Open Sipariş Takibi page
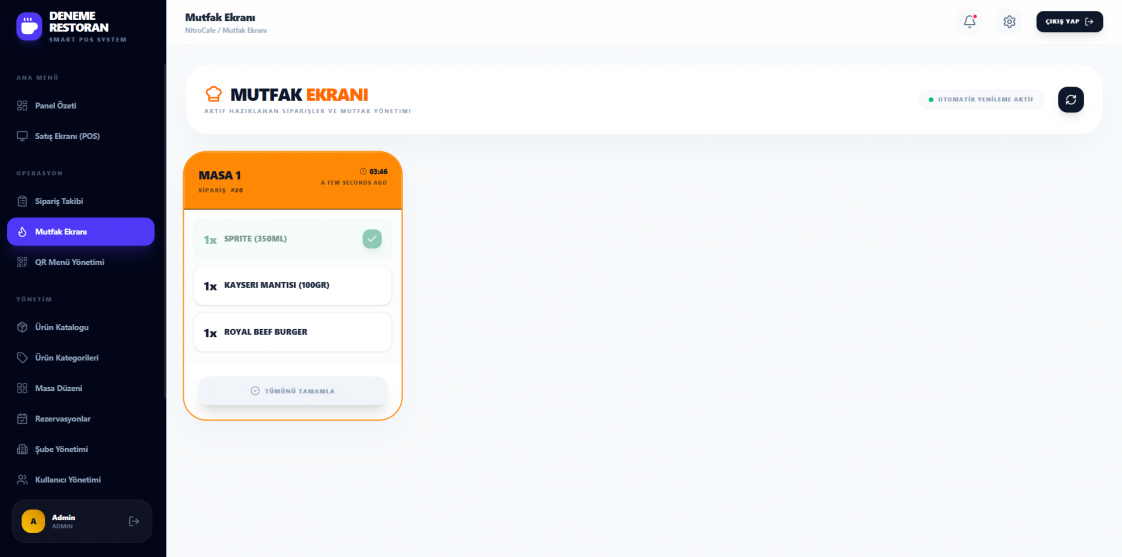 59,201
